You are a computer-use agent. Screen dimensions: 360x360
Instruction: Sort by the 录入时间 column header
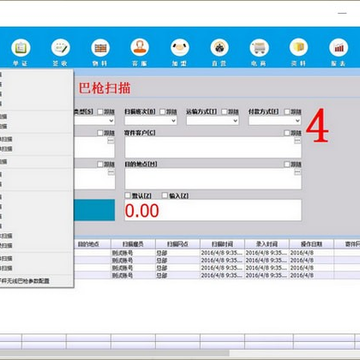point(267,244)
